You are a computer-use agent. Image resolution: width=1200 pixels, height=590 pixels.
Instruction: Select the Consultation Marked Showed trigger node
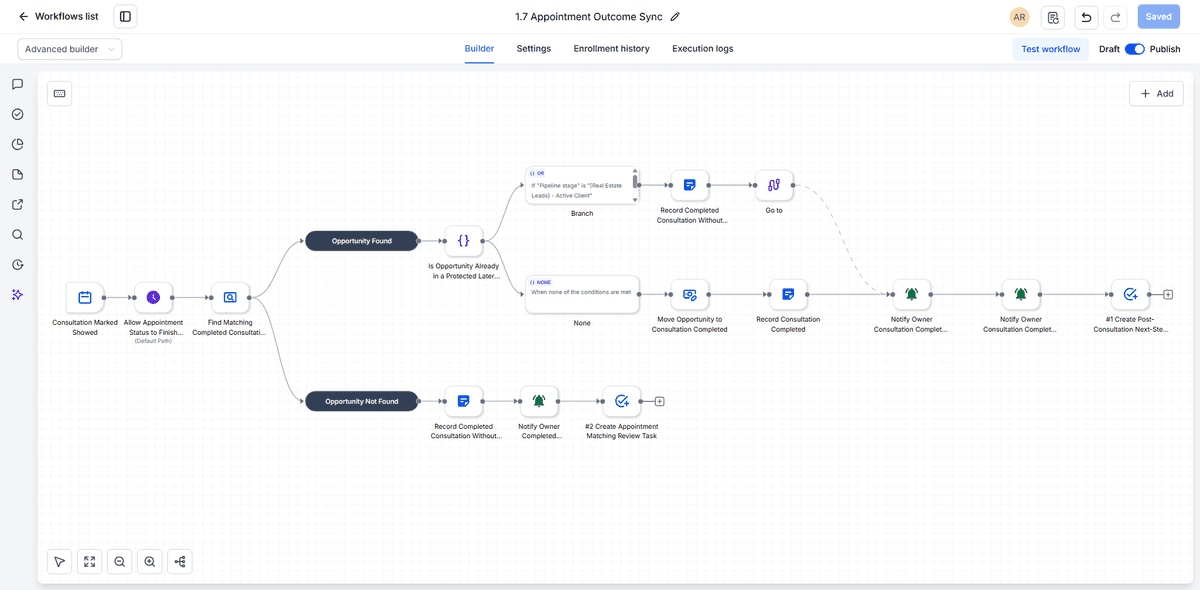coord(85,297)
